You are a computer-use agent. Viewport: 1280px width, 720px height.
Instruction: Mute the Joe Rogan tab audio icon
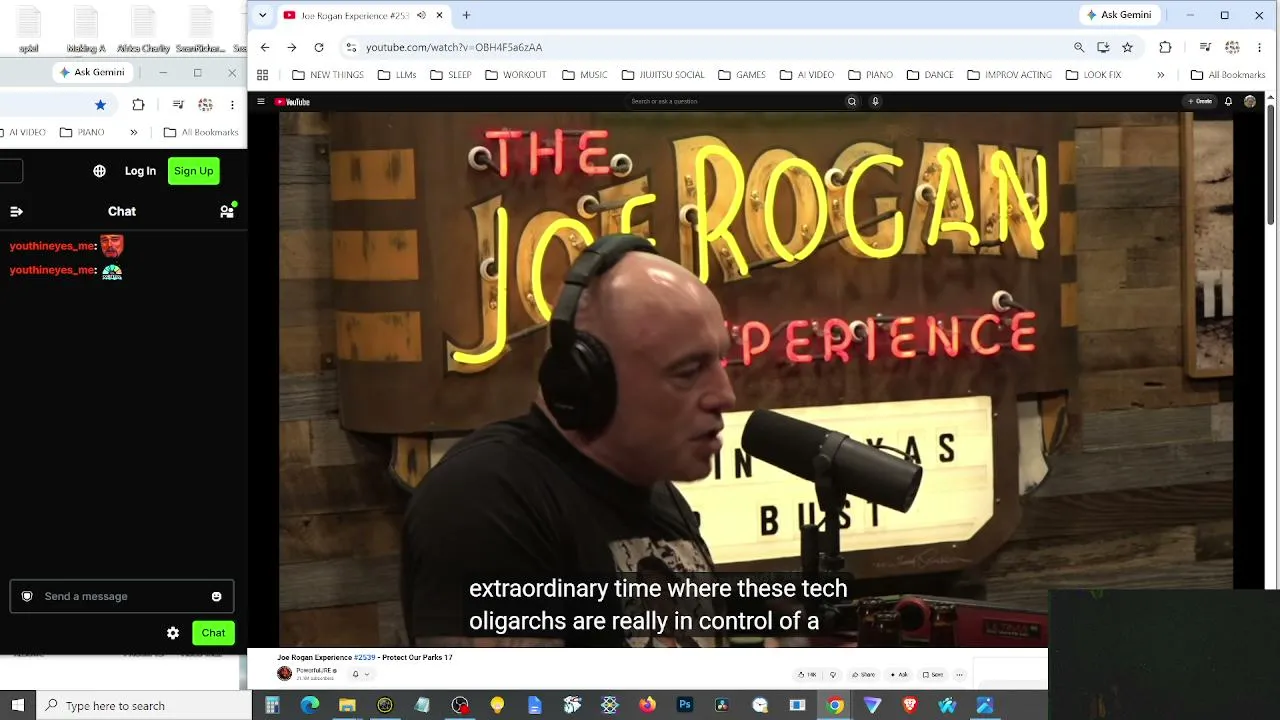[421, 15]
